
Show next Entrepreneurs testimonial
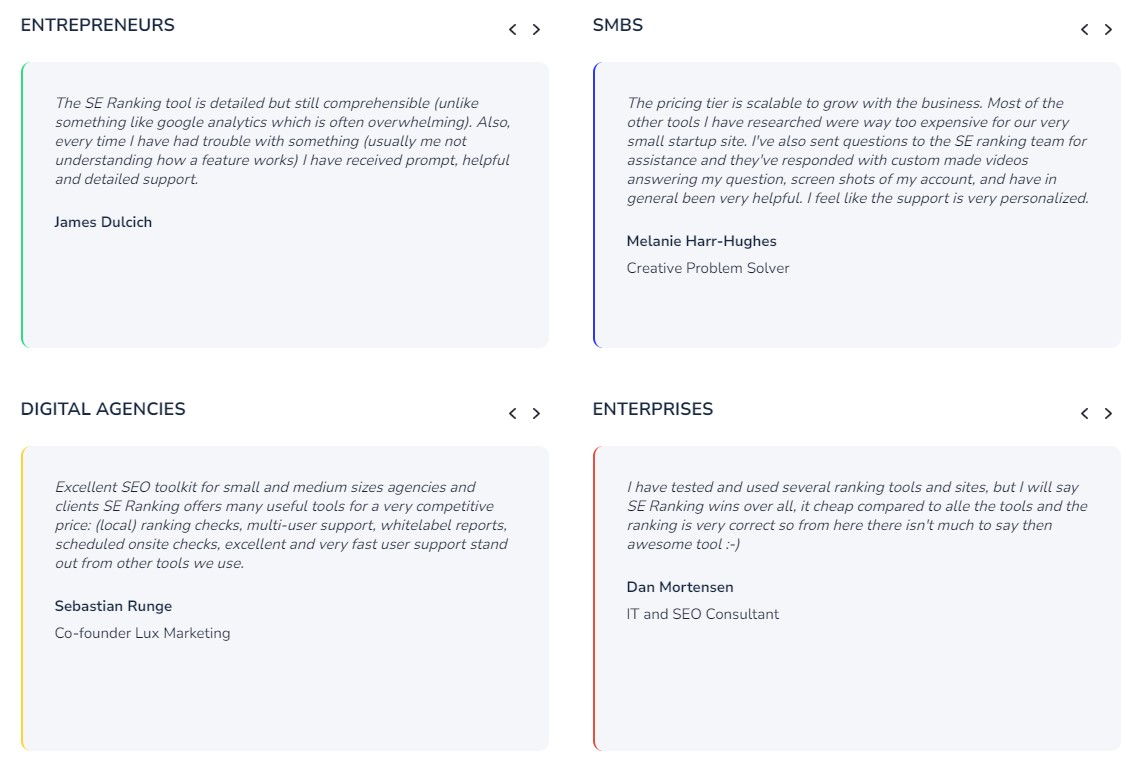point(536,29)
